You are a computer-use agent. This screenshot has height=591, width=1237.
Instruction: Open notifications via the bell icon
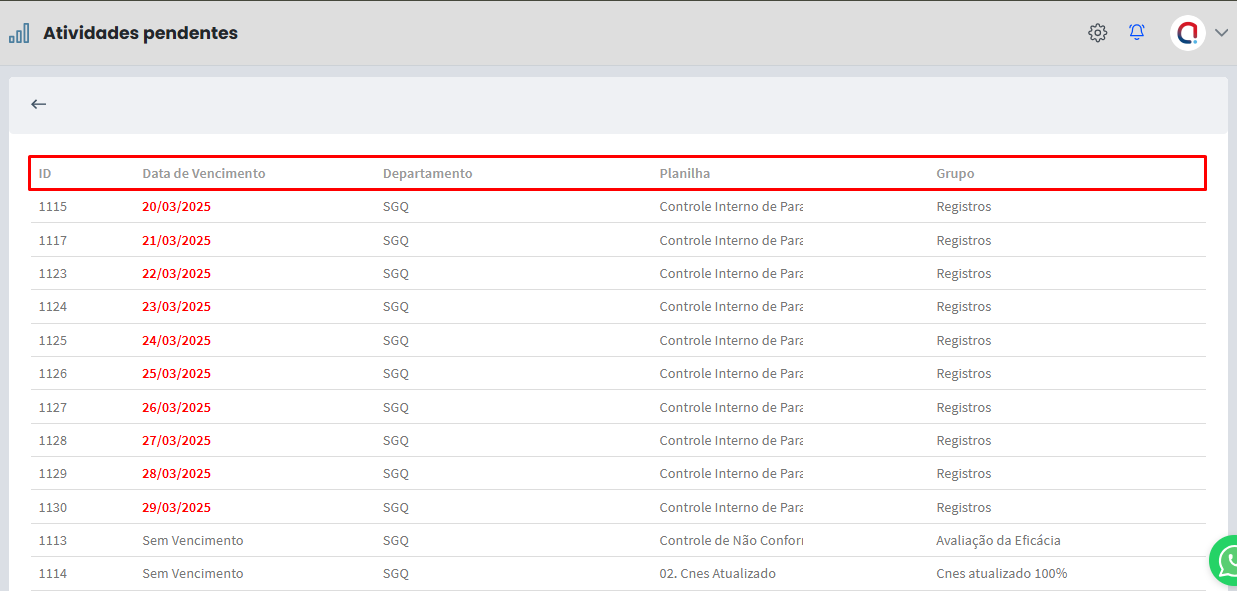[x=1136, y=33]
